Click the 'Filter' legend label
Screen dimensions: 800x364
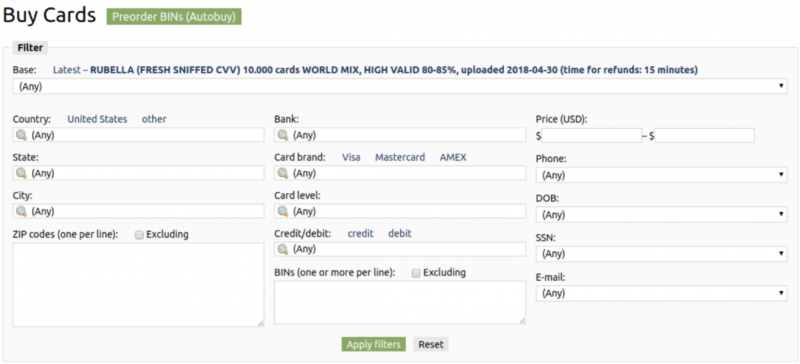31,48
